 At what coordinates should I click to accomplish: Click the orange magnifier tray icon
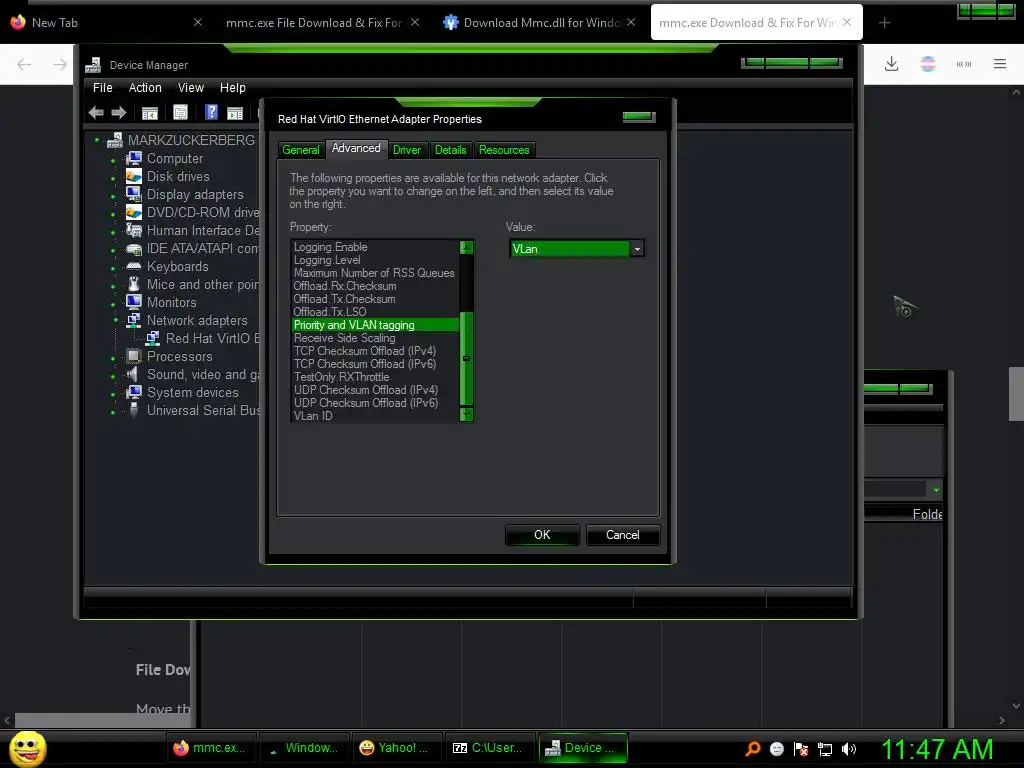[753, 748]
